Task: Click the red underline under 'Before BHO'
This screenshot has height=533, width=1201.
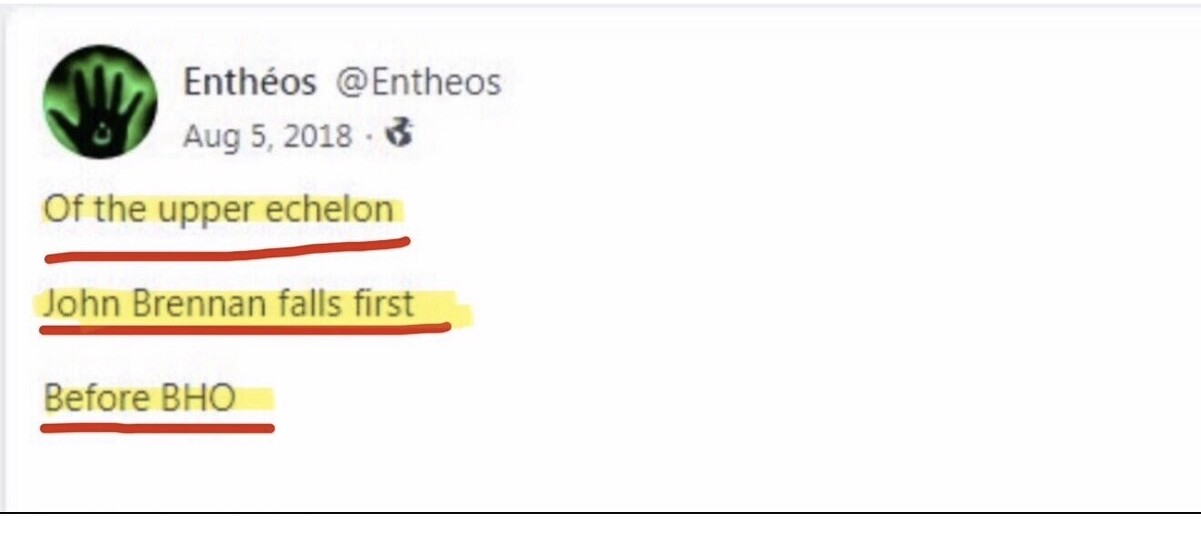Action: coord(157,427)
